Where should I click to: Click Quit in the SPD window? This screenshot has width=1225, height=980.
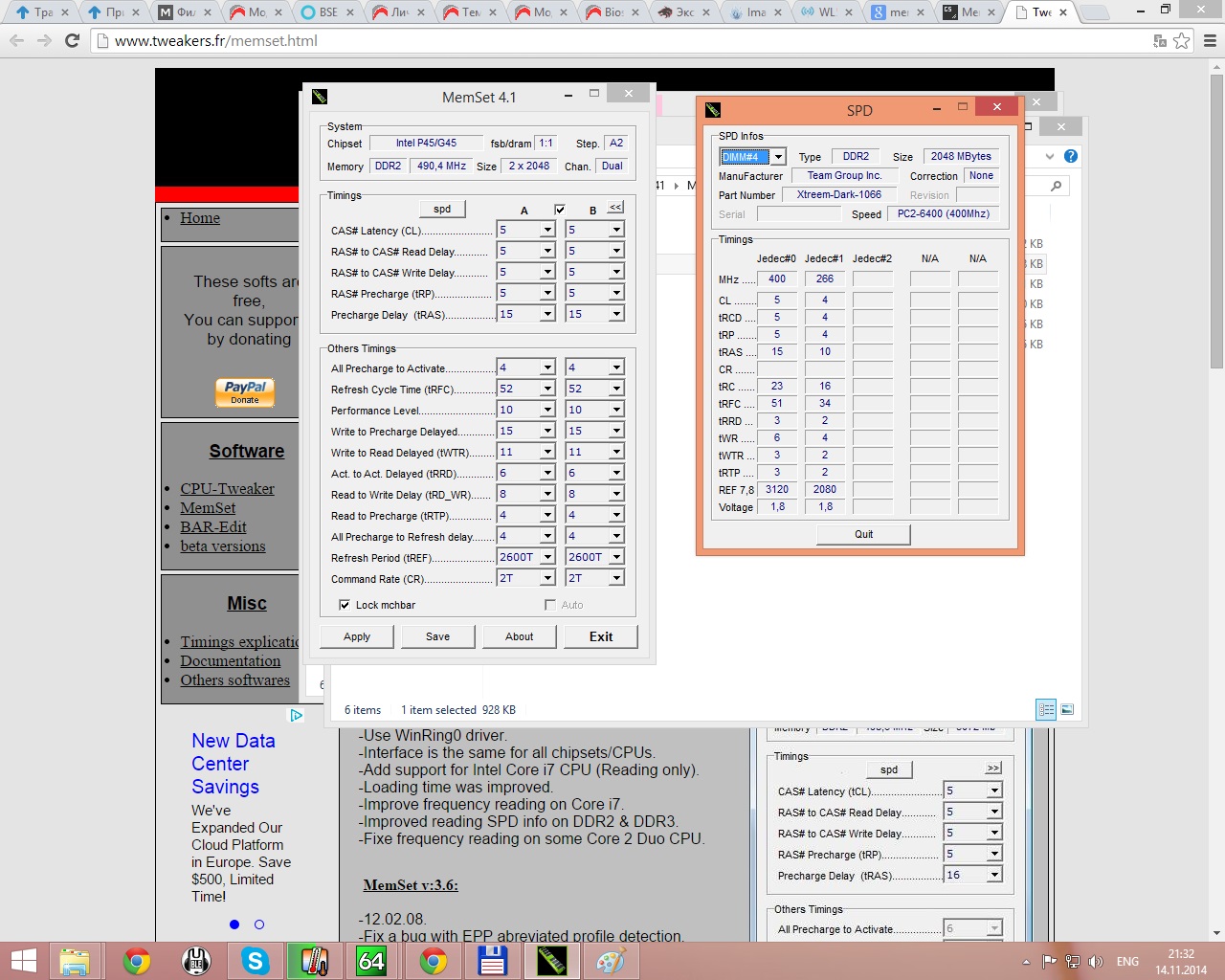863,534
